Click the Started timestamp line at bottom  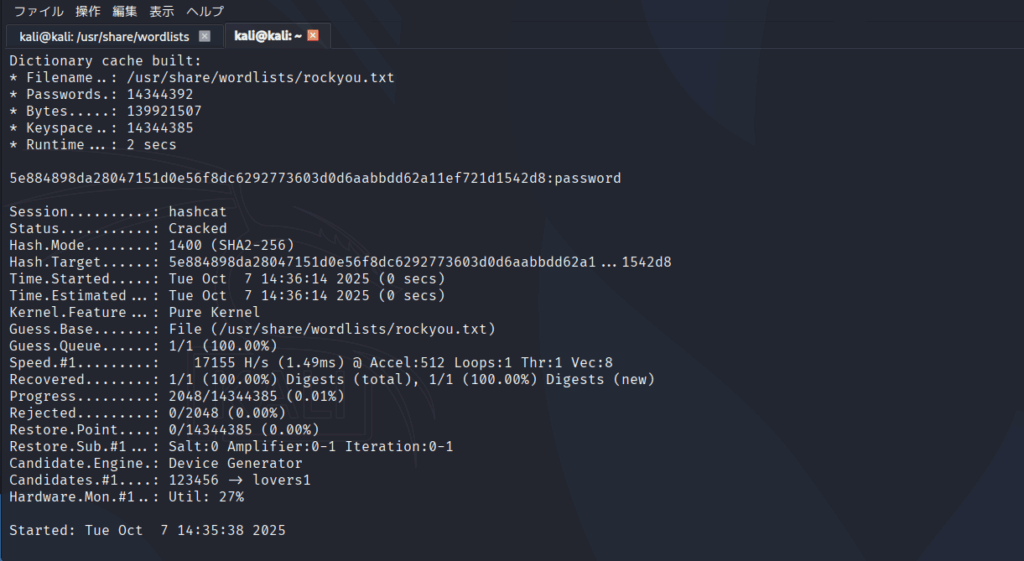147,530
